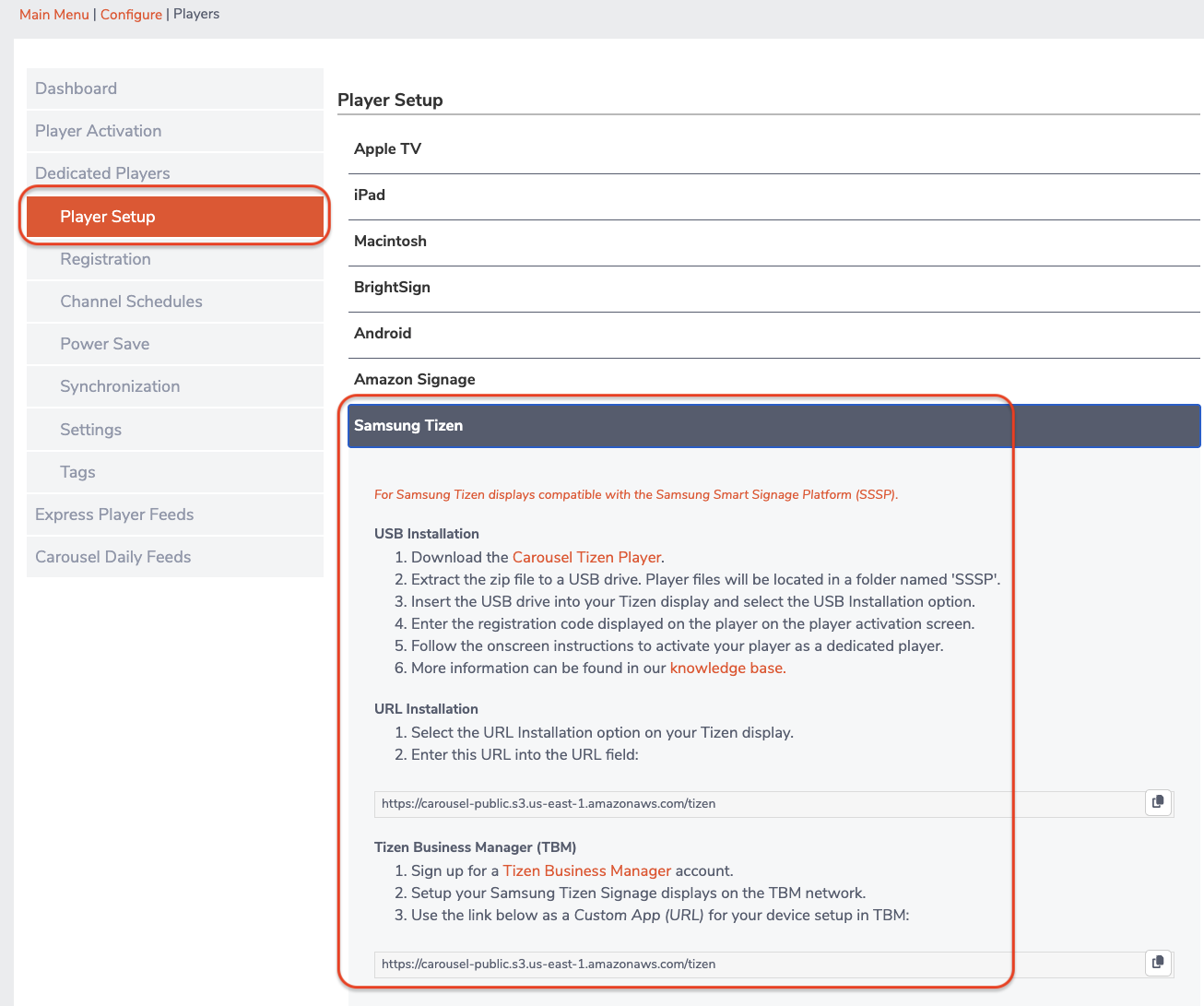1204x1006 pixels.
Task: Open Express Player Feeds
Action: [x=175, y=515]
